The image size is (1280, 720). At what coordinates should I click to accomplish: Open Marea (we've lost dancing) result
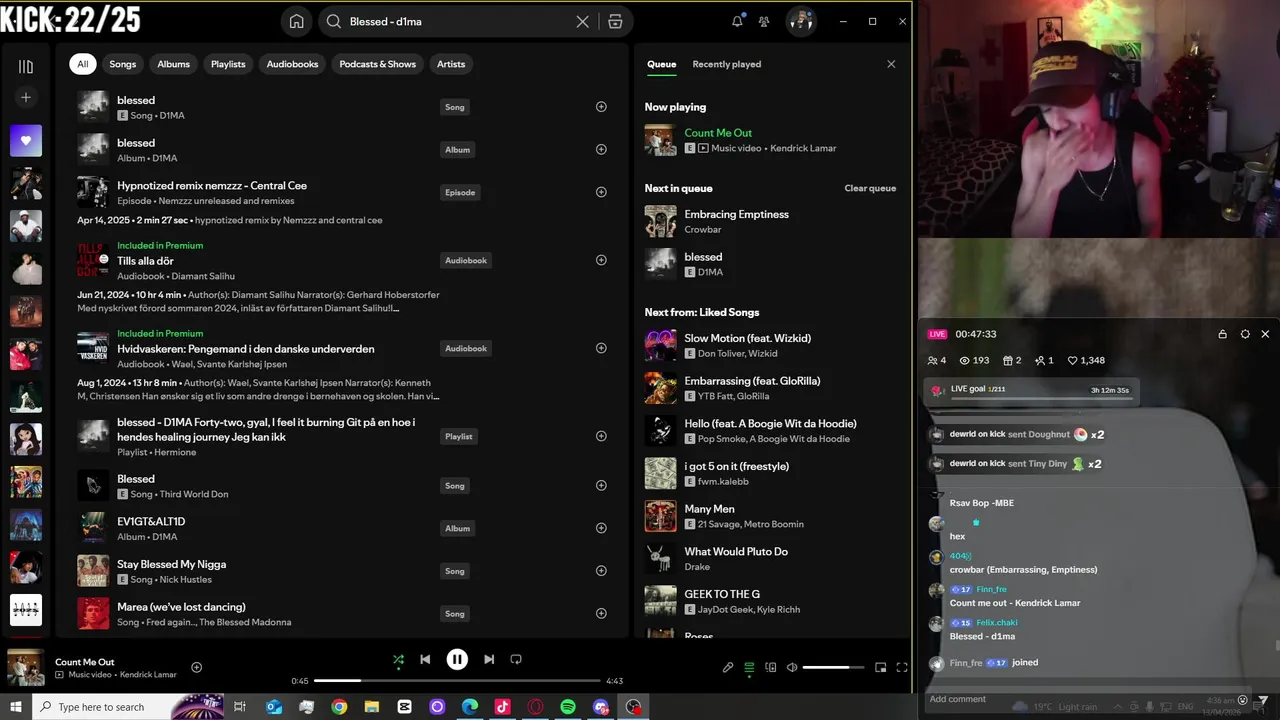pos(340,614)
